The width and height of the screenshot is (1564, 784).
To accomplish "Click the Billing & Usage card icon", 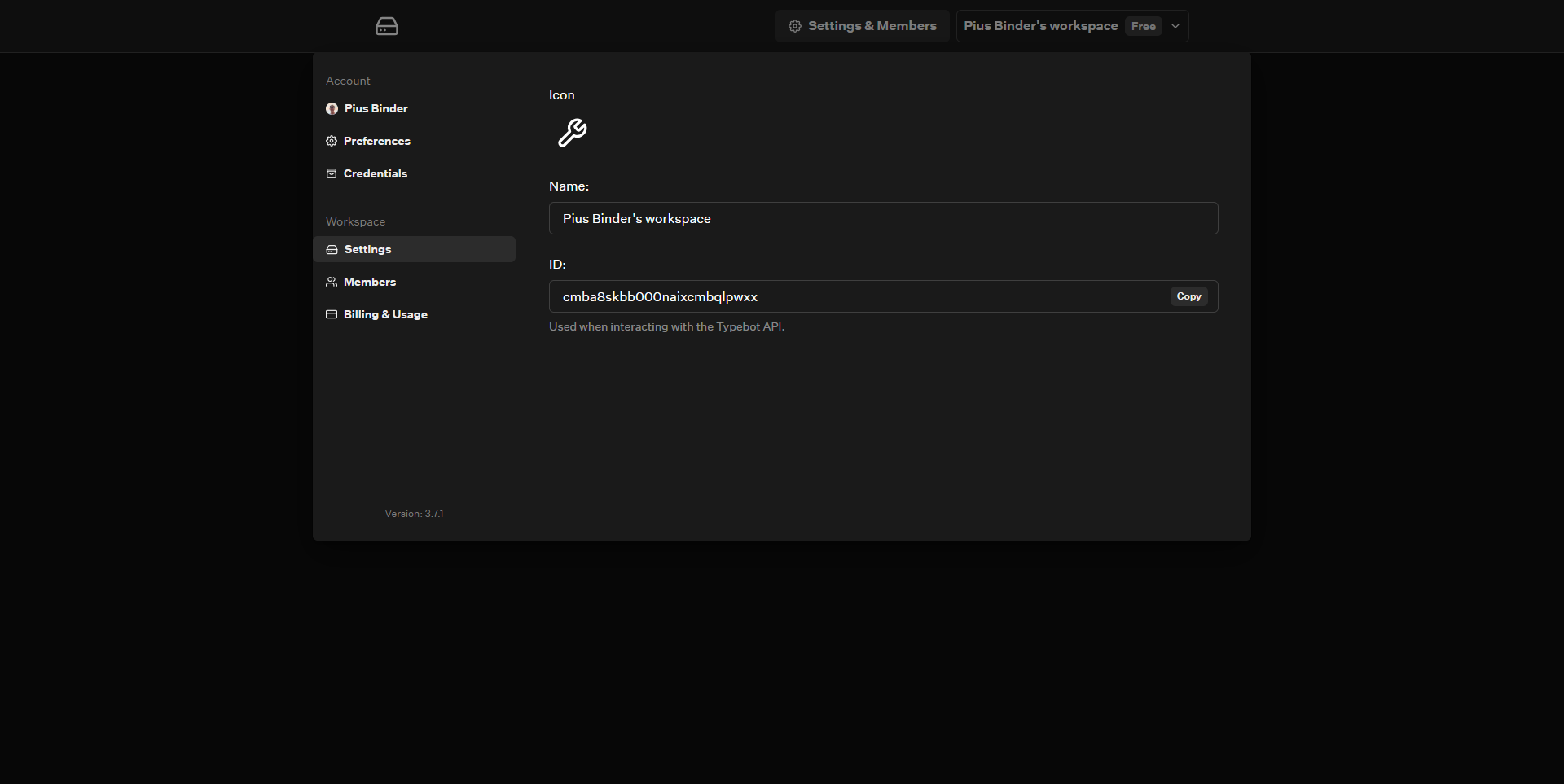I will 332,314.
